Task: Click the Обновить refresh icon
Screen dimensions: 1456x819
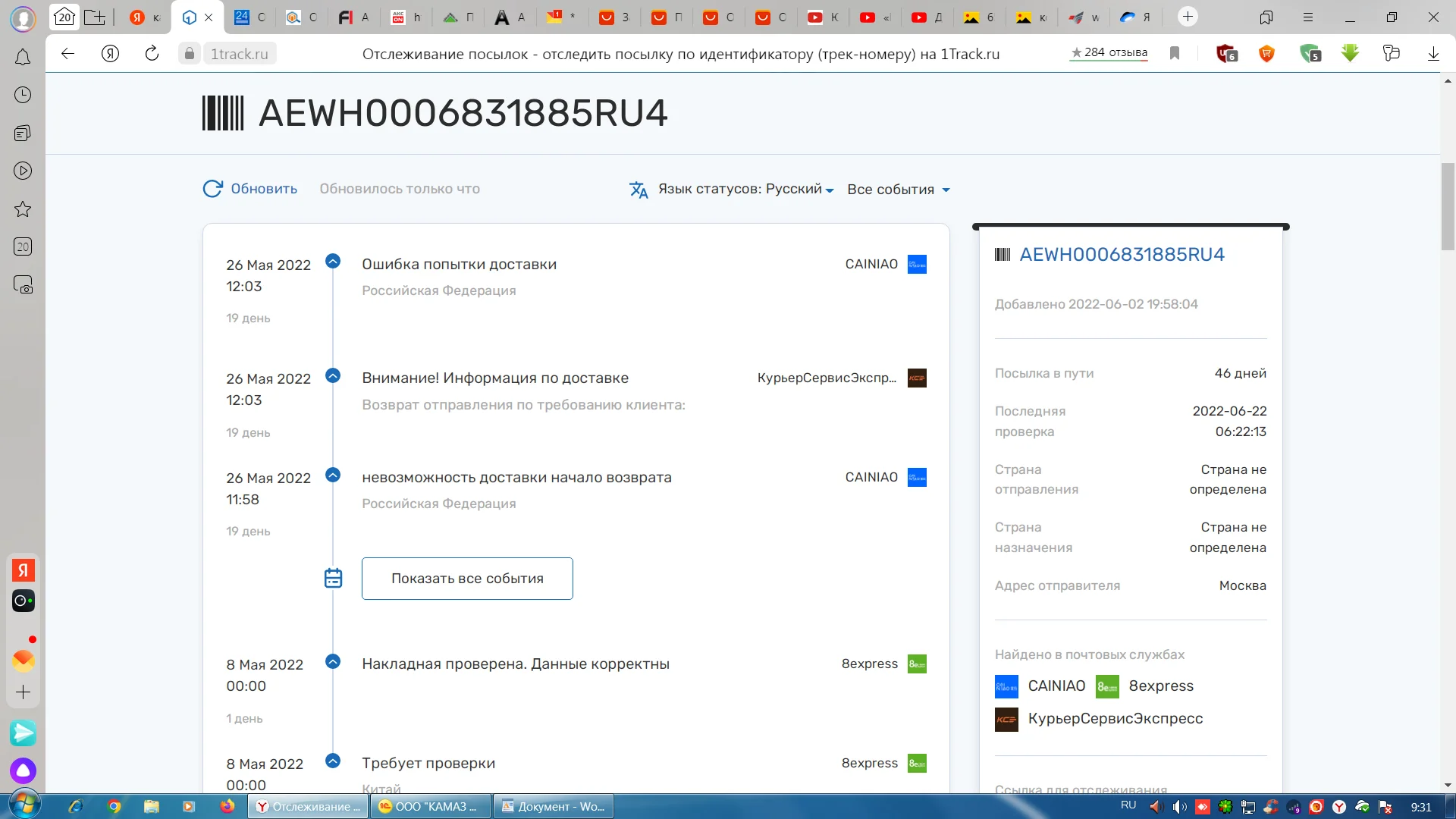Action: point(212,189)
